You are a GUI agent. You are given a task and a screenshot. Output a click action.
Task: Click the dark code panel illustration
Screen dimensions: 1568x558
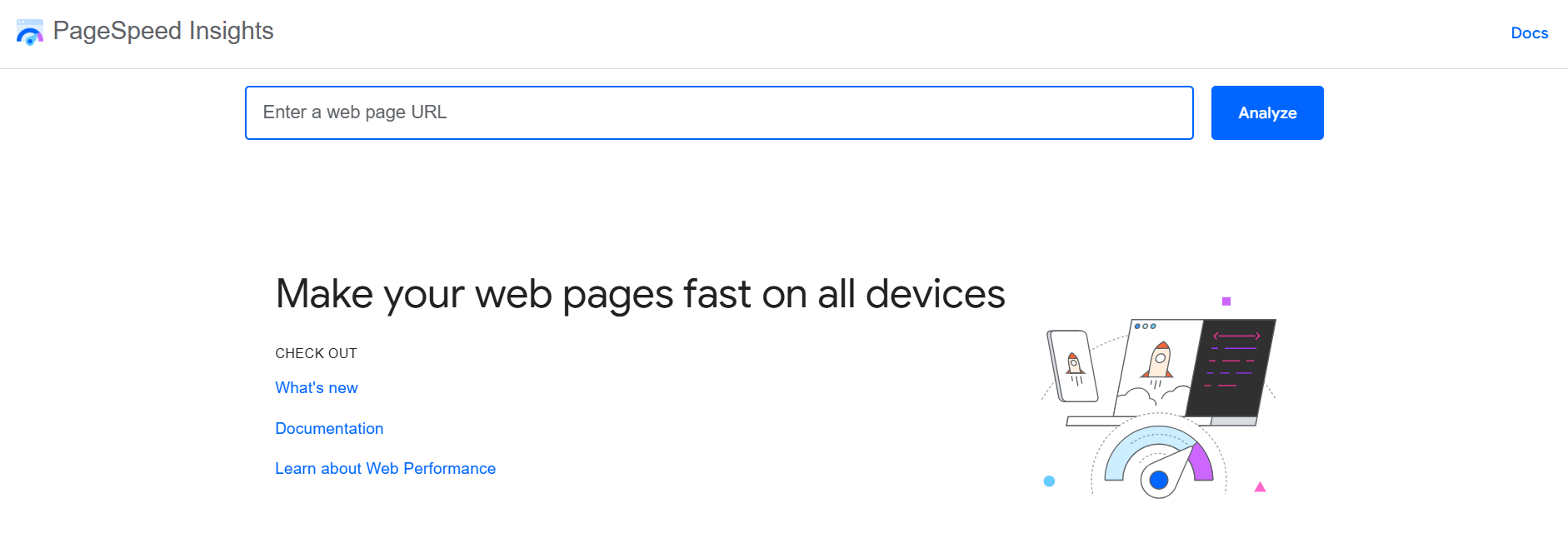point(1231,367)
